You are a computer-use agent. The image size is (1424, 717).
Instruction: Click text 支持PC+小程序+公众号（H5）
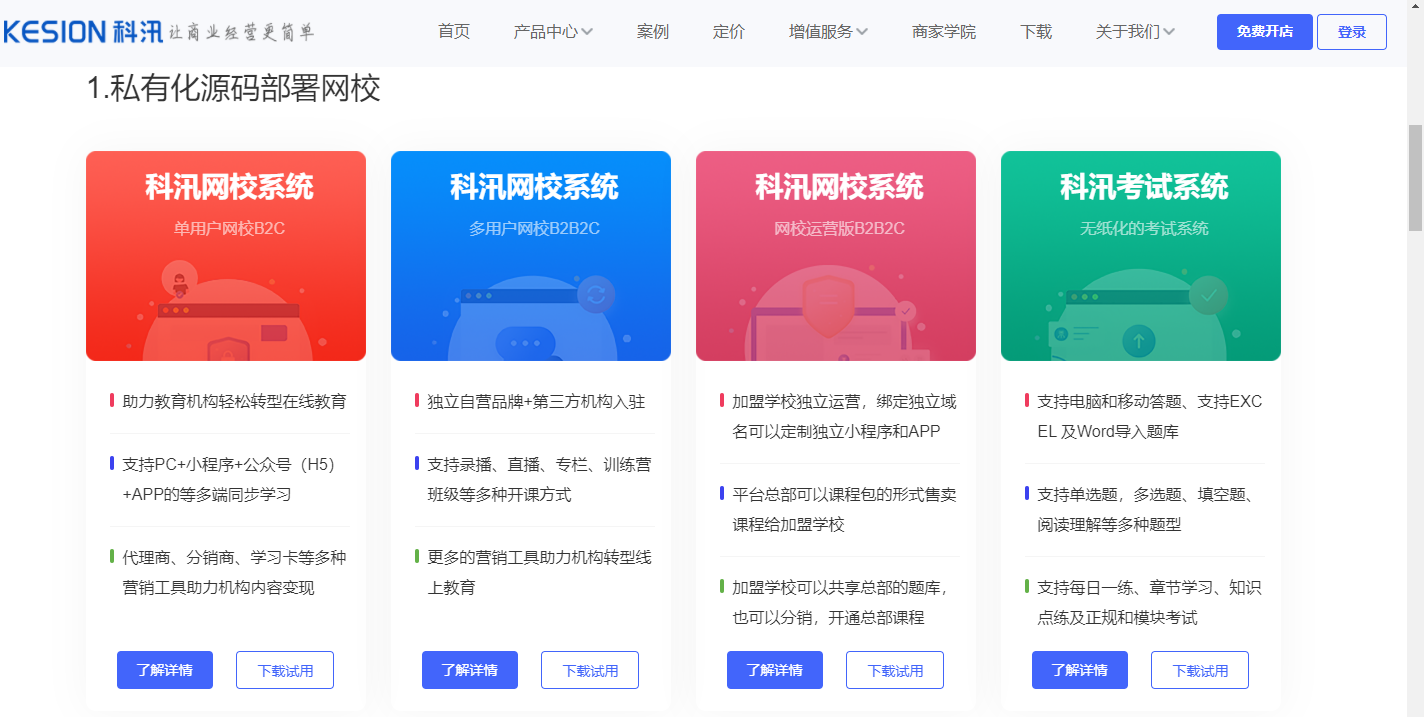pyautogui.click(x=232, y=464)
